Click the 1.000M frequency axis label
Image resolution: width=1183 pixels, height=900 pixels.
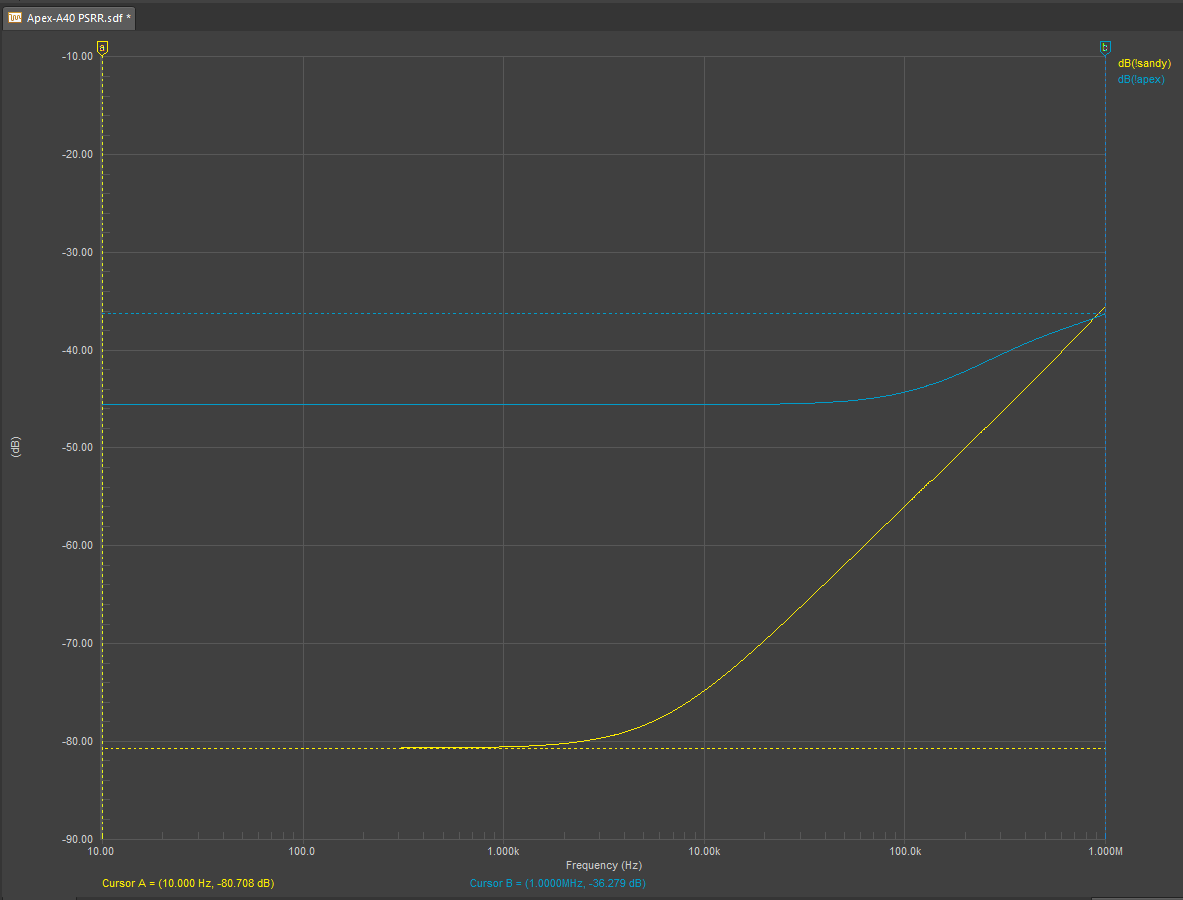click(1105, 852)
